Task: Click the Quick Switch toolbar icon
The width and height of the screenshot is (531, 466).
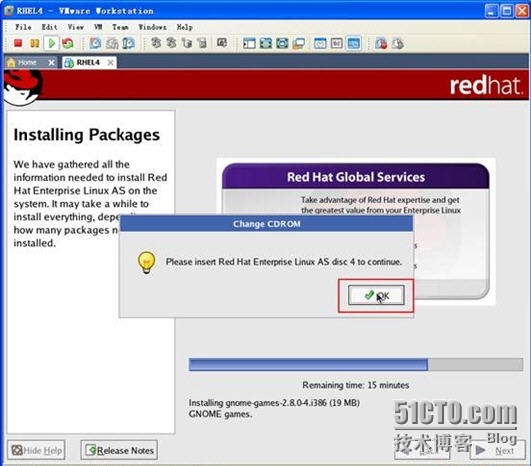Action: click(282, 43)
